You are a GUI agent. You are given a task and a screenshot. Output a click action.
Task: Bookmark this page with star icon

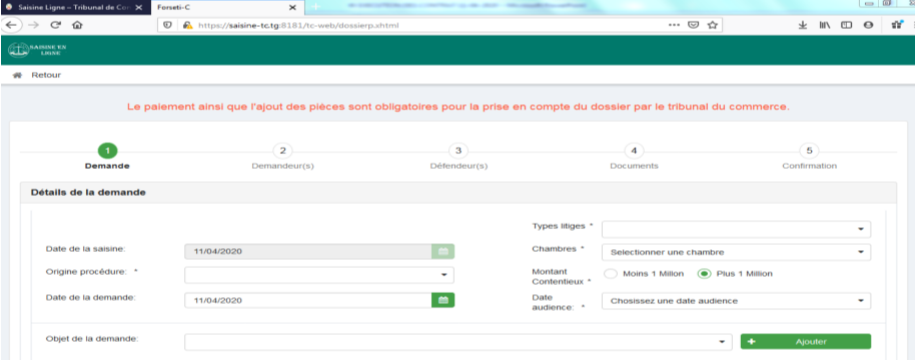coord(712,25)
